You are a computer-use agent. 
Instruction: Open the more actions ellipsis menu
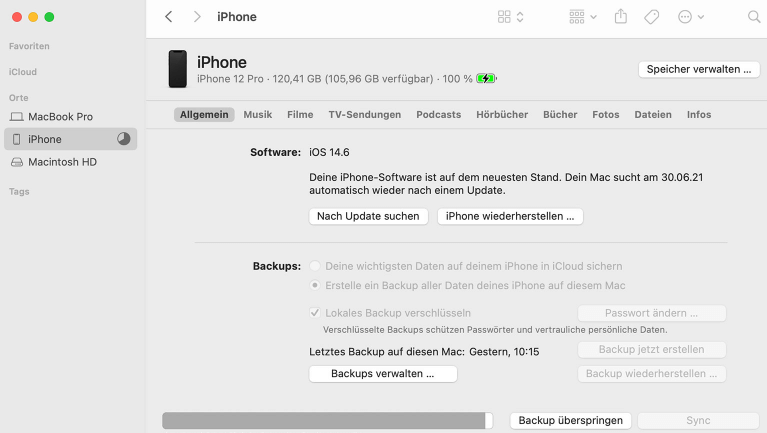(x=690, y=17)
